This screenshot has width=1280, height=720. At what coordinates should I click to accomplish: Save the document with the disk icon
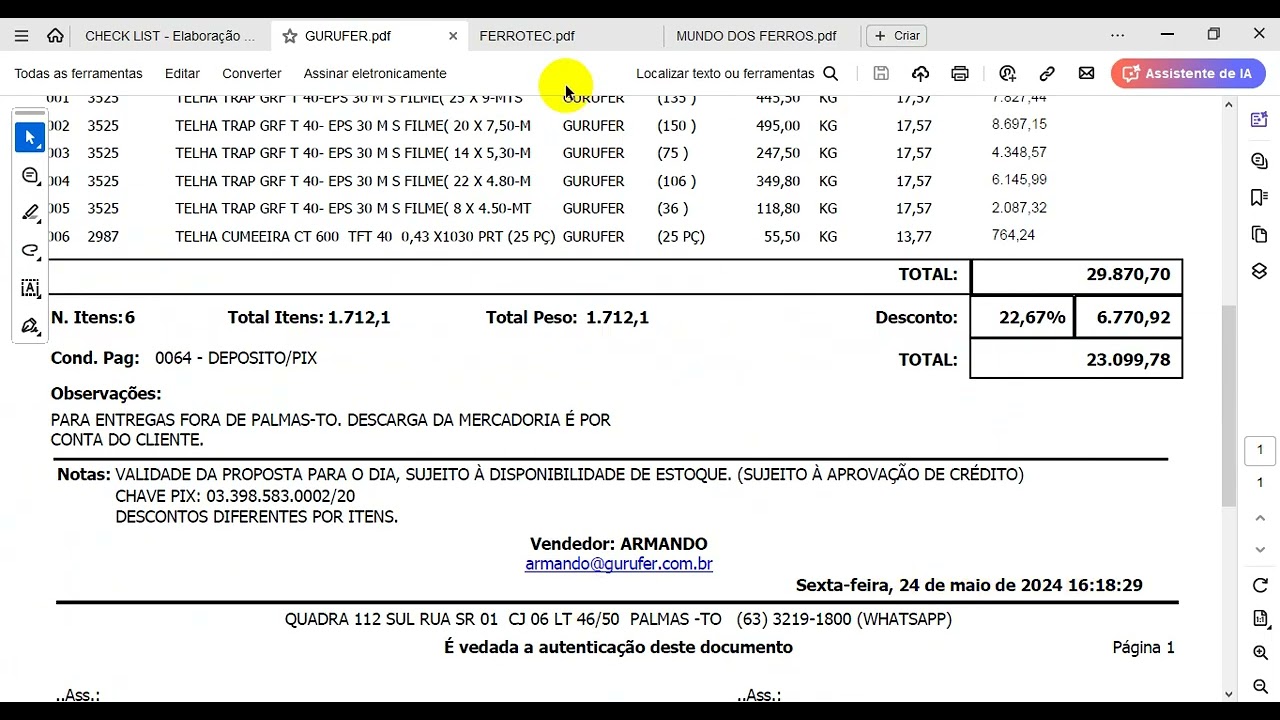click(x=881, y=73)
